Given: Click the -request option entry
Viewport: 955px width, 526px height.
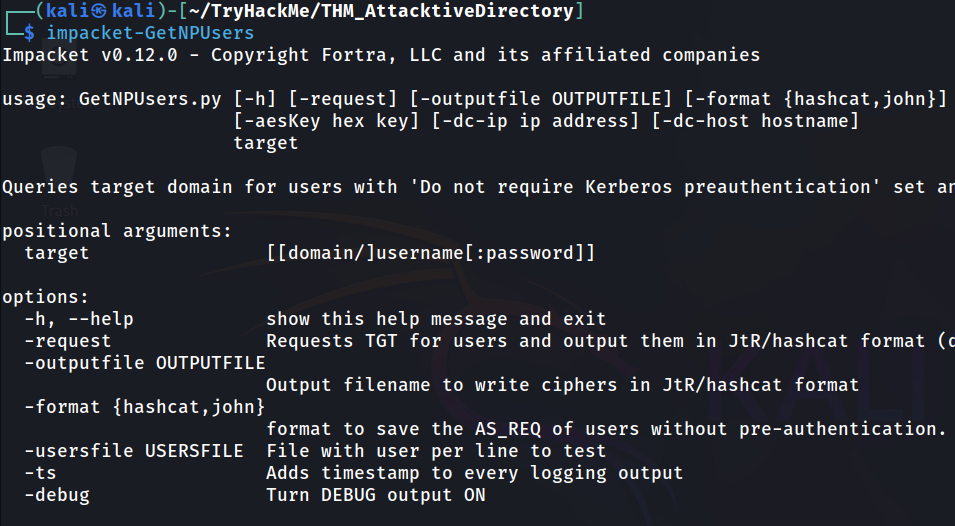Looking at the screenshot, I should click(x=68, y=341).
